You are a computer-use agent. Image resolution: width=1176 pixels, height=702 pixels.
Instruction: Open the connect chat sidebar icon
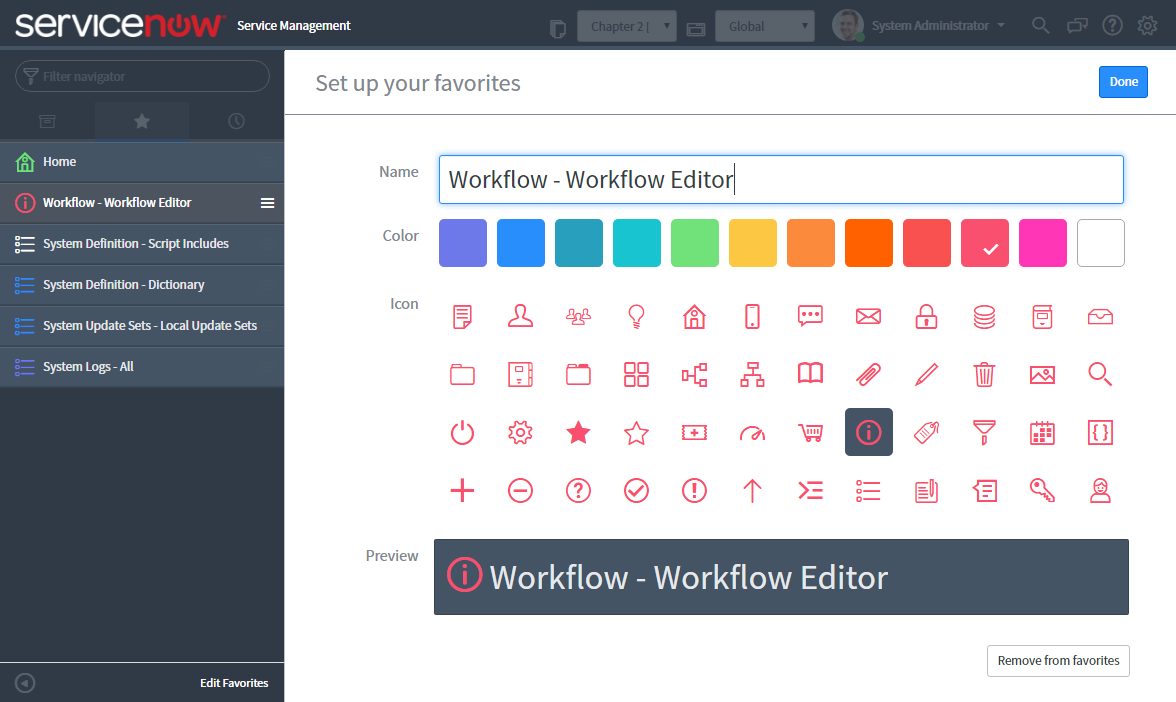[1077, 26]
